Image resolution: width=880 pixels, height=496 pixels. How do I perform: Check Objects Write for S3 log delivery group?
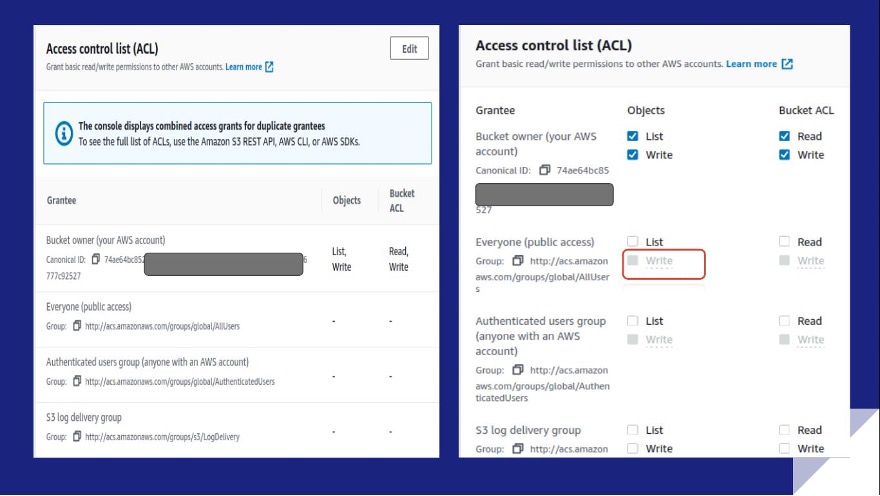(633, 449)
